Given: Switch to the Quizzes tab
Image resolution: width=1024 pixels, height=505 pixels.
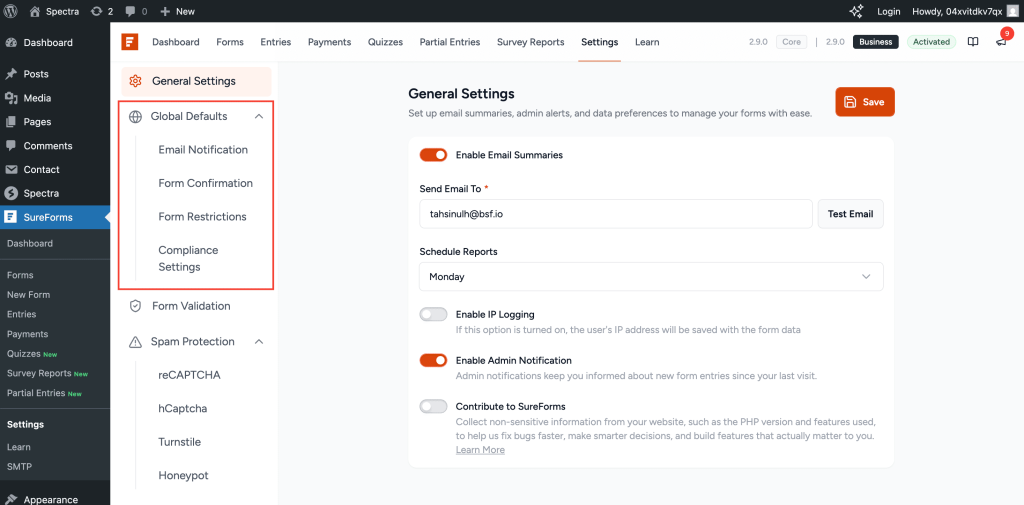Looking at the screenshot, I should 385,42.
